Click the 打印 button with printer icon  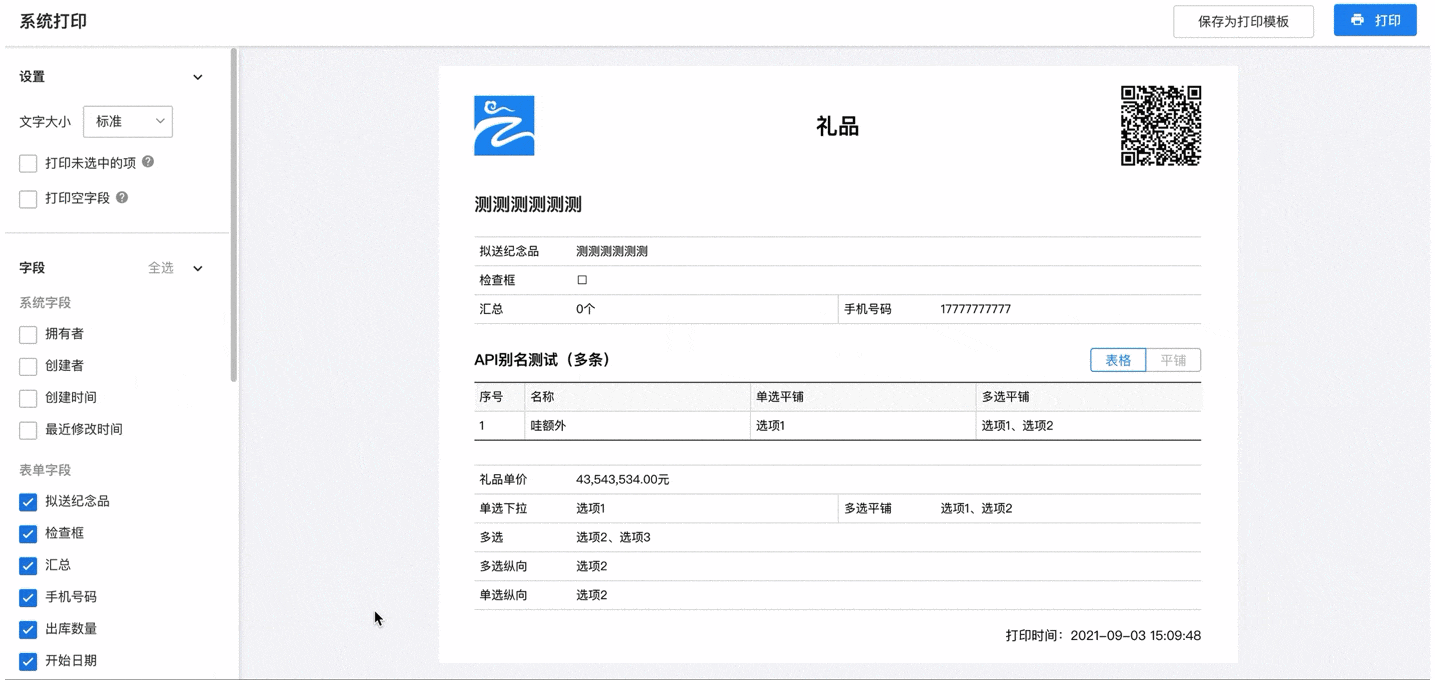[1374, 20]
